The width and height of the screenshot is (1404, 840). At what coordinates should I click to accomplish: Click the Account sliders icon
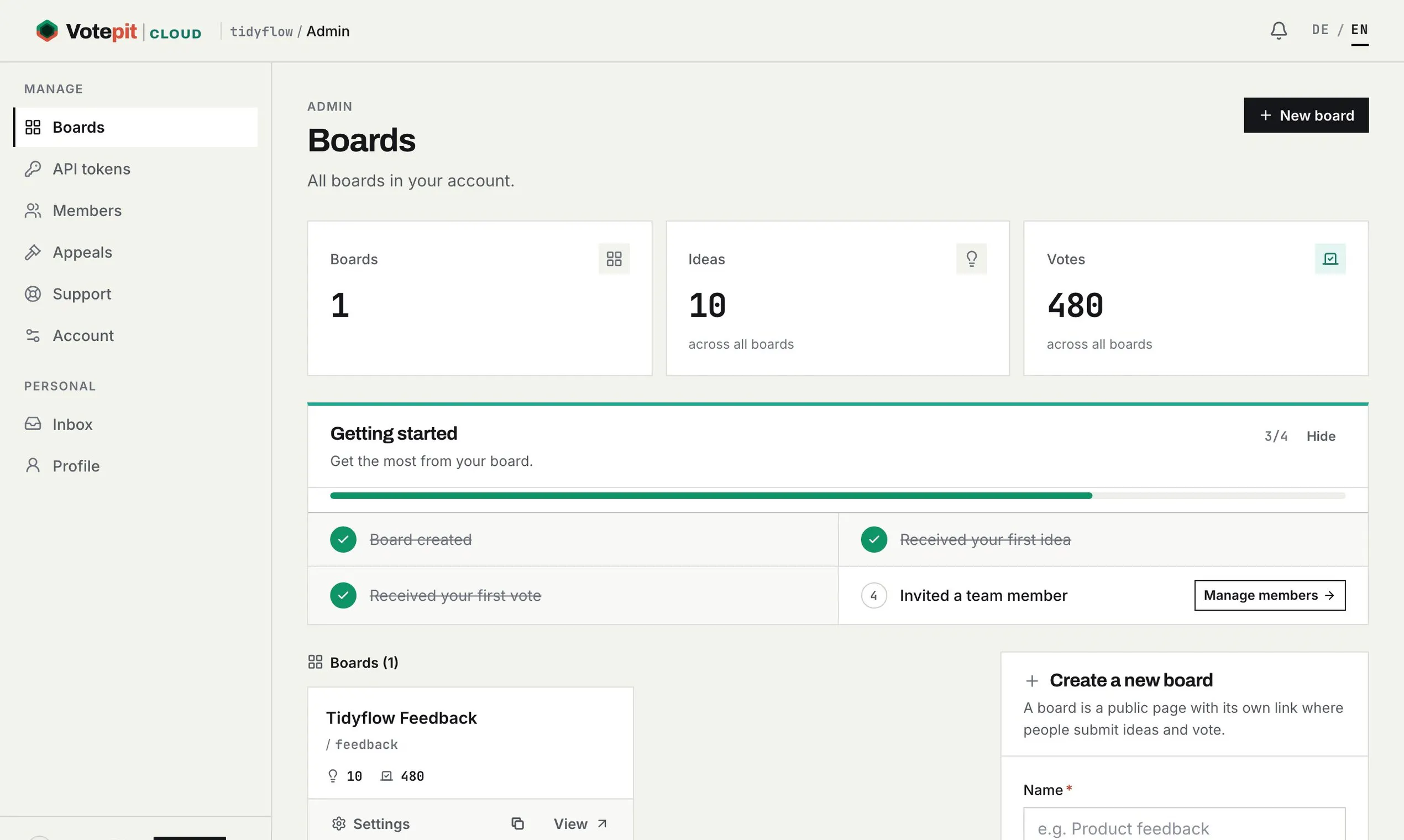[33, 335]
